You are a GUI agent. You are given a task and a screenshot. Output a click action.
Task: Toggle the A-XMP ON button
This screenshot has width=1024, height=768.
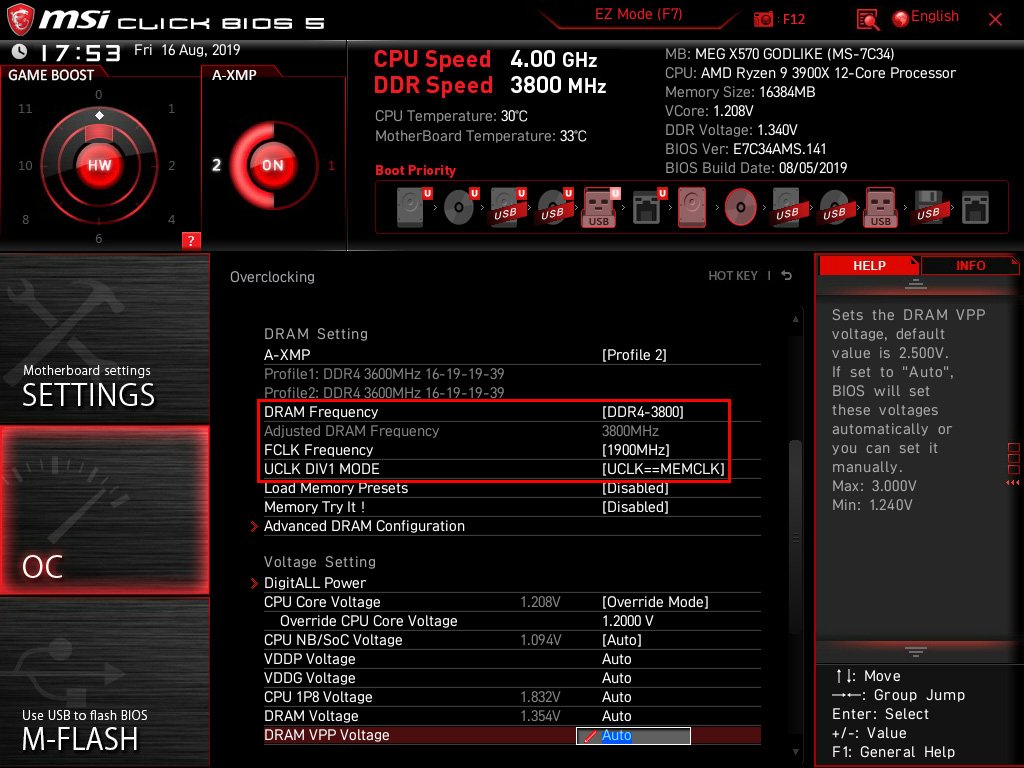(272, 165)
